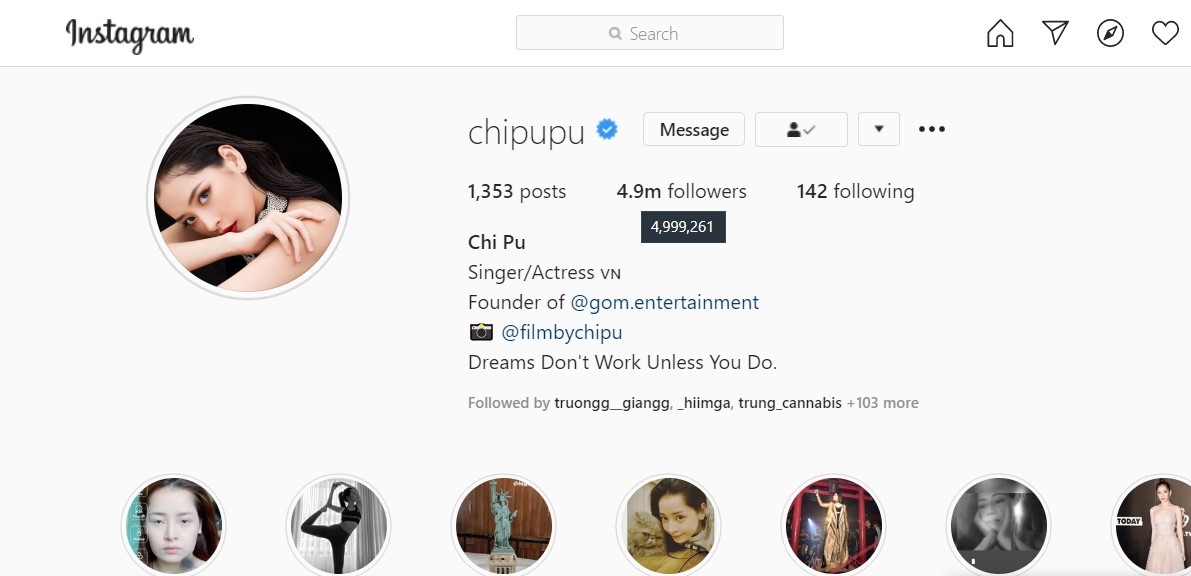Click the Message button
This screenshot has height=576, width=1191.
[x=694, y=129]
